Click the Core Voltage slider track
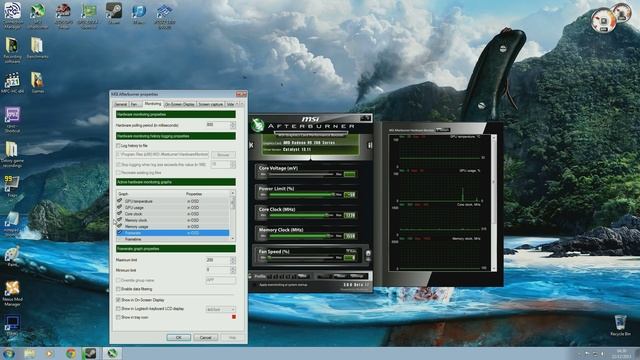 (x=301, y=174)
